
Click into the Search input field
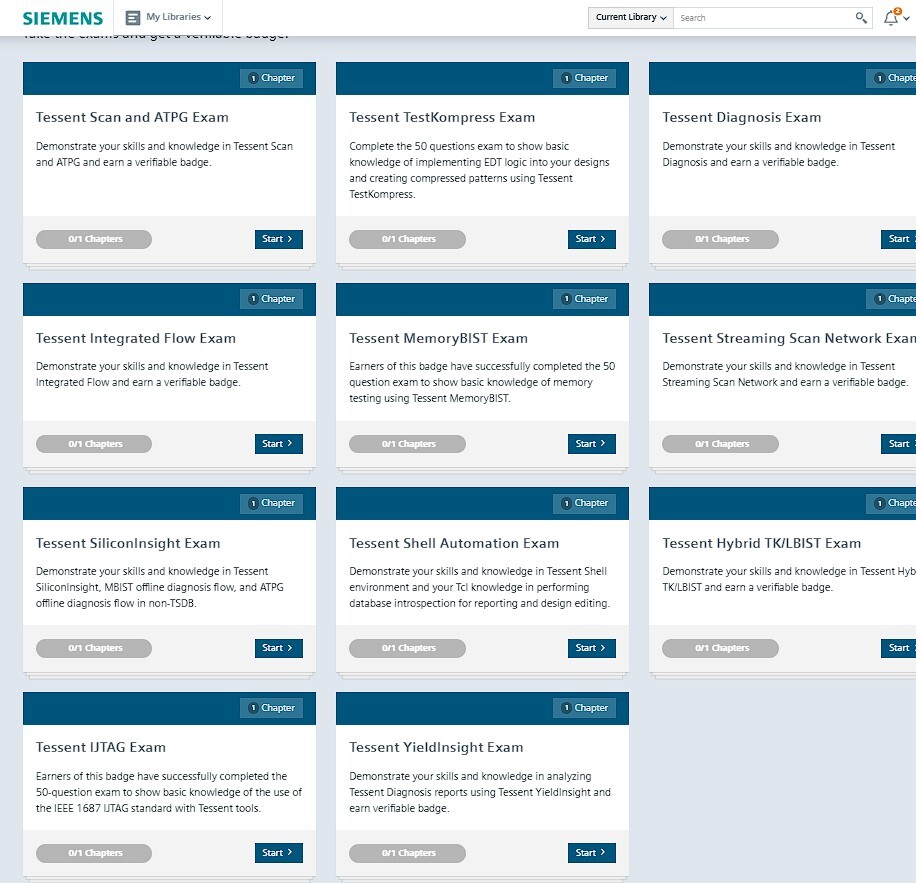point(762,18)
